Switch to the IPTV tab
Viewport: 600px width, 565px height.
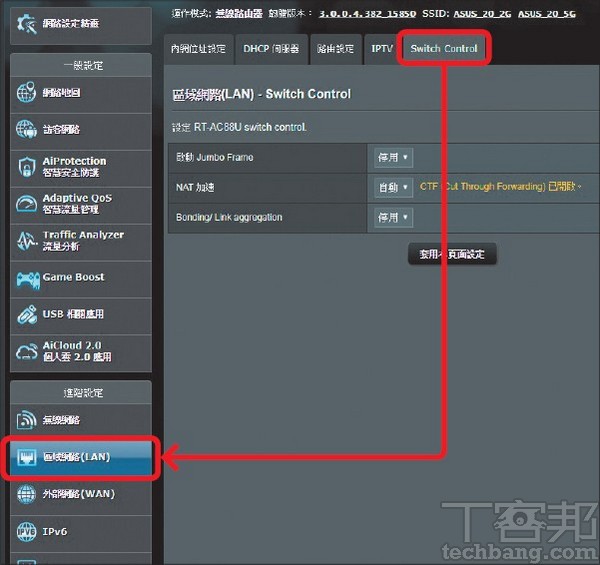pos(382,49)
